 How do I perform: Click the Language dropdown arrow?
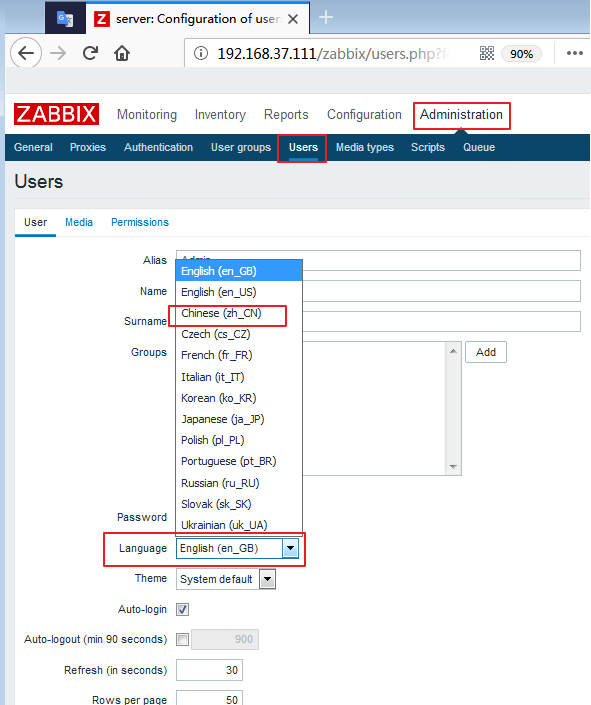290,549
